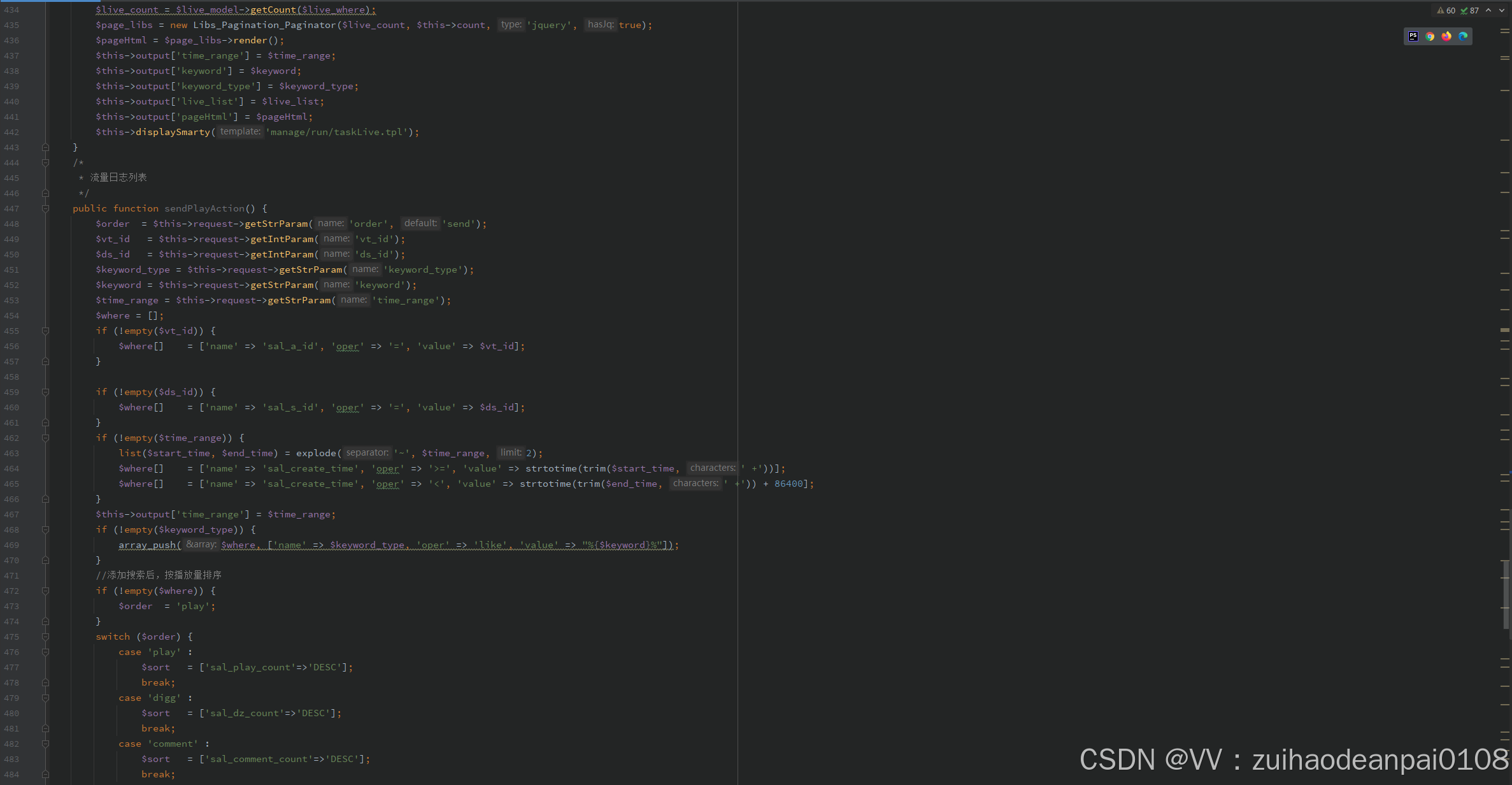Collapse sendPlayAction function fold marker
Image resolution: width=1512 pixels, height=785 pixels.
[45, 208]
